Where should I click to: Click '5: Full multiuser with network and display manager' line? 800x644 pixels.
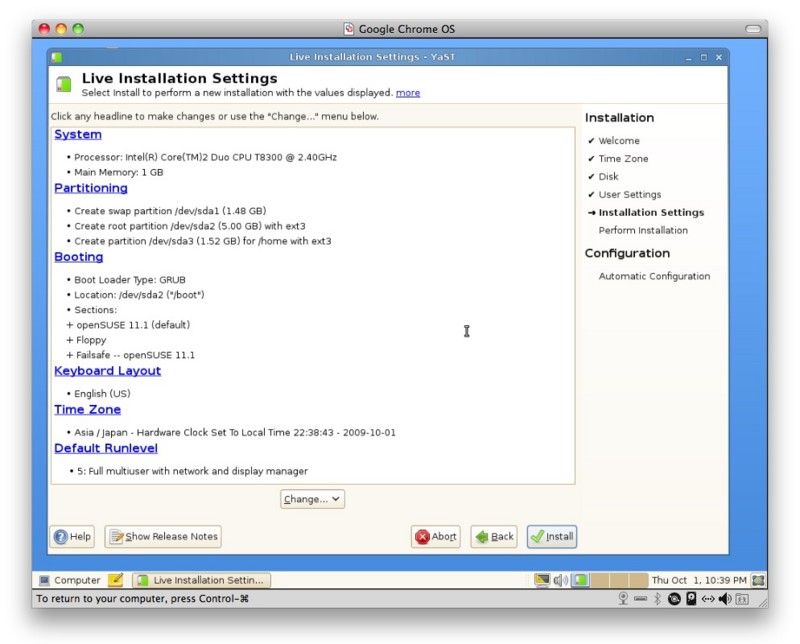tap(192, 471)
